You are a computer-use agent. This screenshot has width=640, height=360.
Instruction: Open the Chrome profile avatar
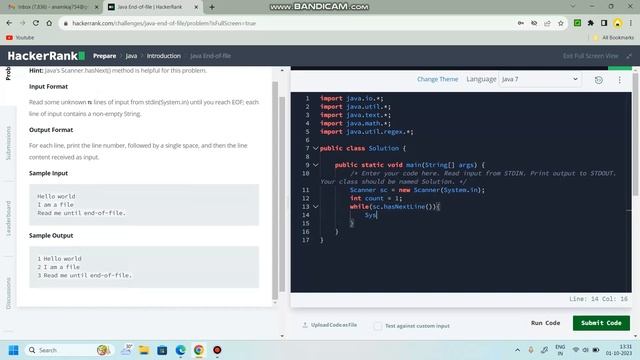click(x=618, y=23)
